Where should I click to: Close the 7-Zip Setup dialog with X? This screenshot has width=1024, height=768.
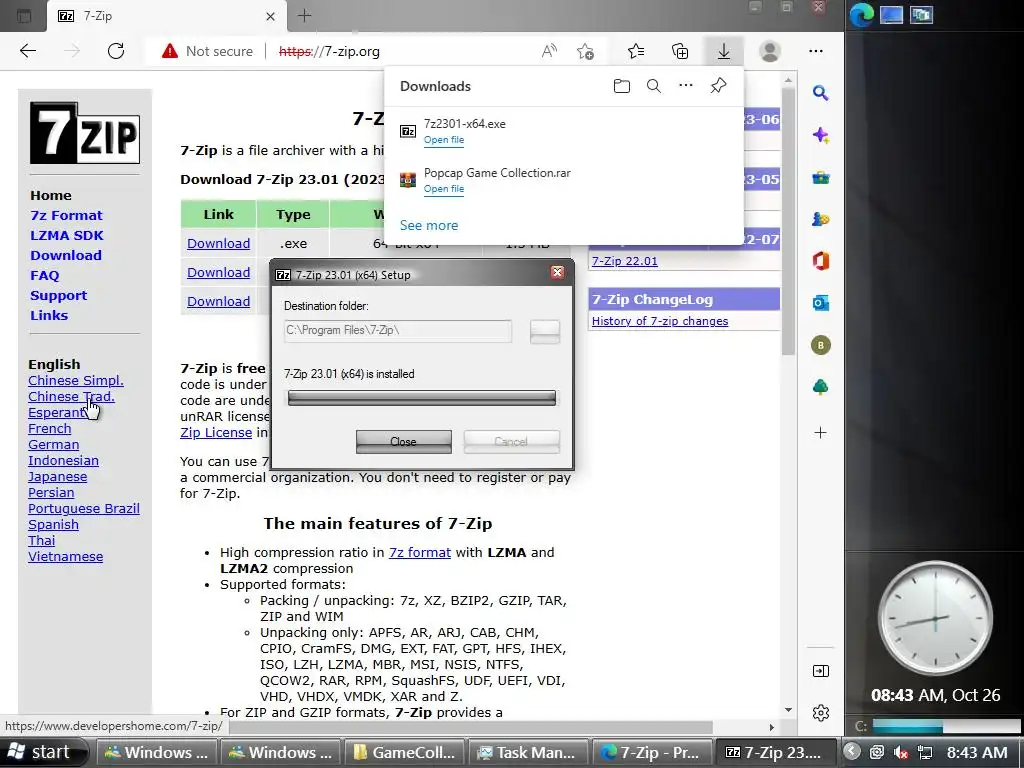point(557,272)
